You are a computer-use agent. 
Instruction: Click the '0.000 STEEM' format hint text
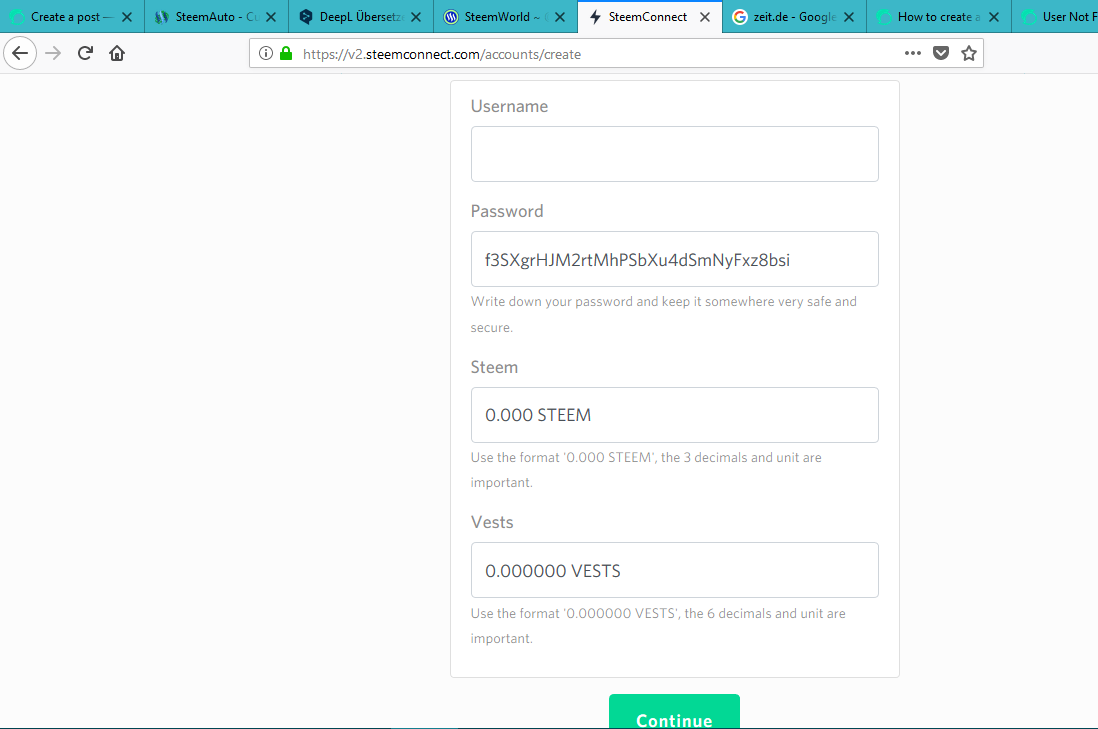coord(646,470)
